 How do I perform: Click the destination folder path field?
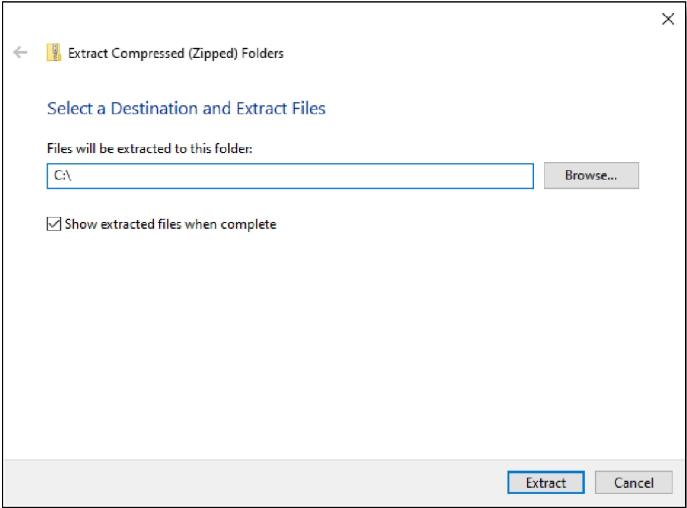pos(290,176)
